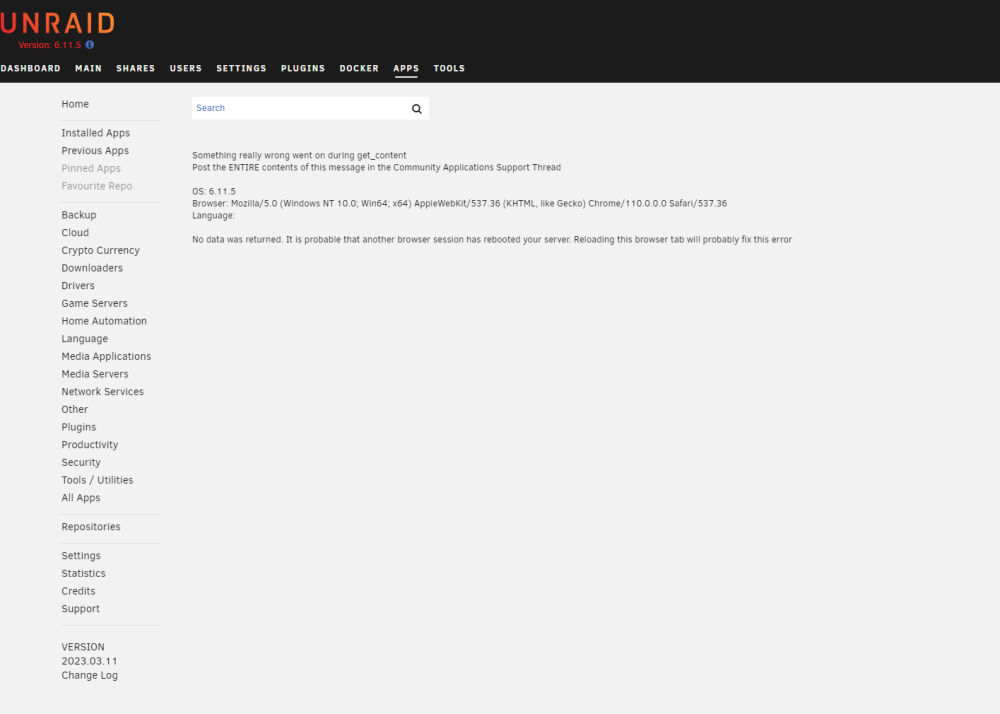Browse the Productivity category
The height and width of the screenshot is (714, 1000).
click(90, 445)
